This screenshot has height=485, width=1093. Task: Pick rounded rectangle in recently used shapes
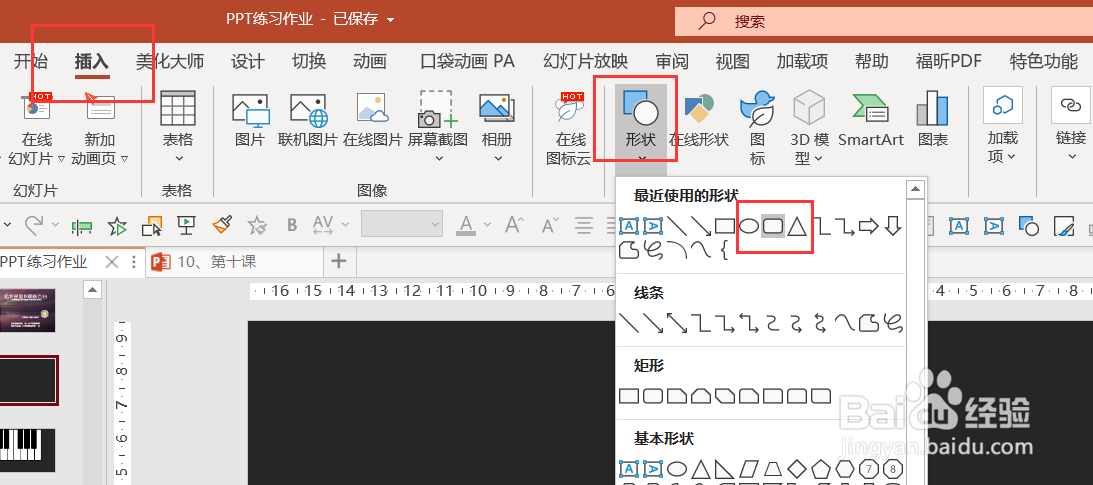(773, 226)
